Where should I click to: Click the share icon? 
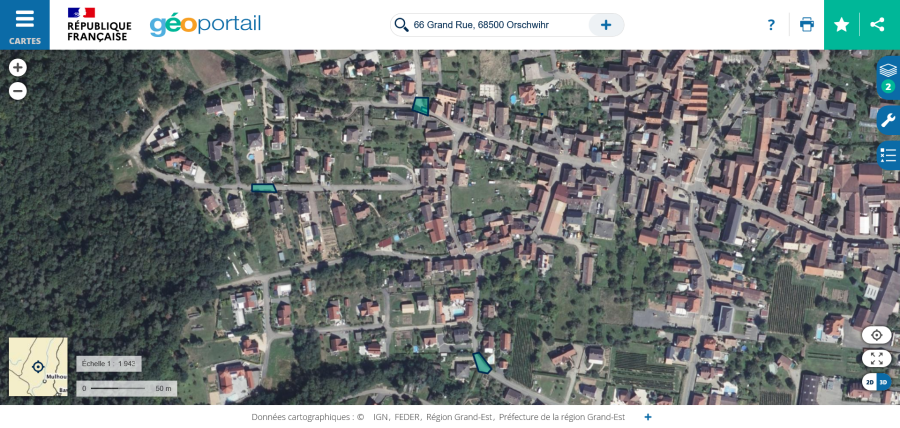(878, 25)
